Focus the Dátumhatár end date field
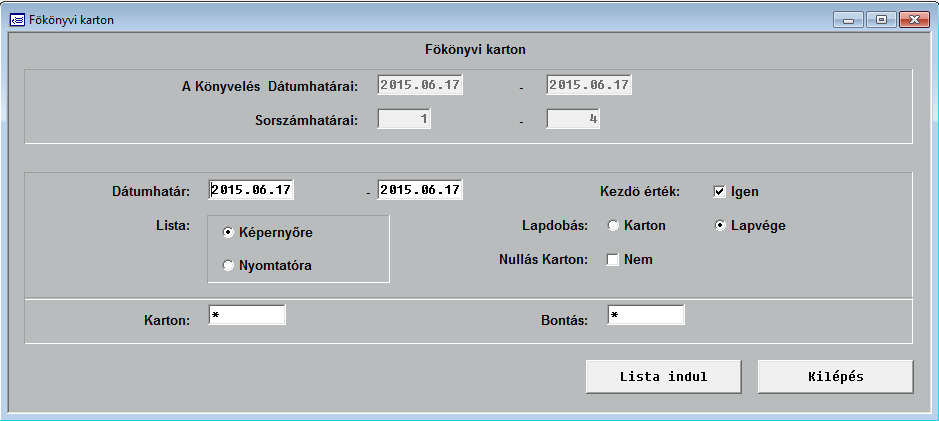The height and width of the screenshot is (421, 939). click(420, 190)
